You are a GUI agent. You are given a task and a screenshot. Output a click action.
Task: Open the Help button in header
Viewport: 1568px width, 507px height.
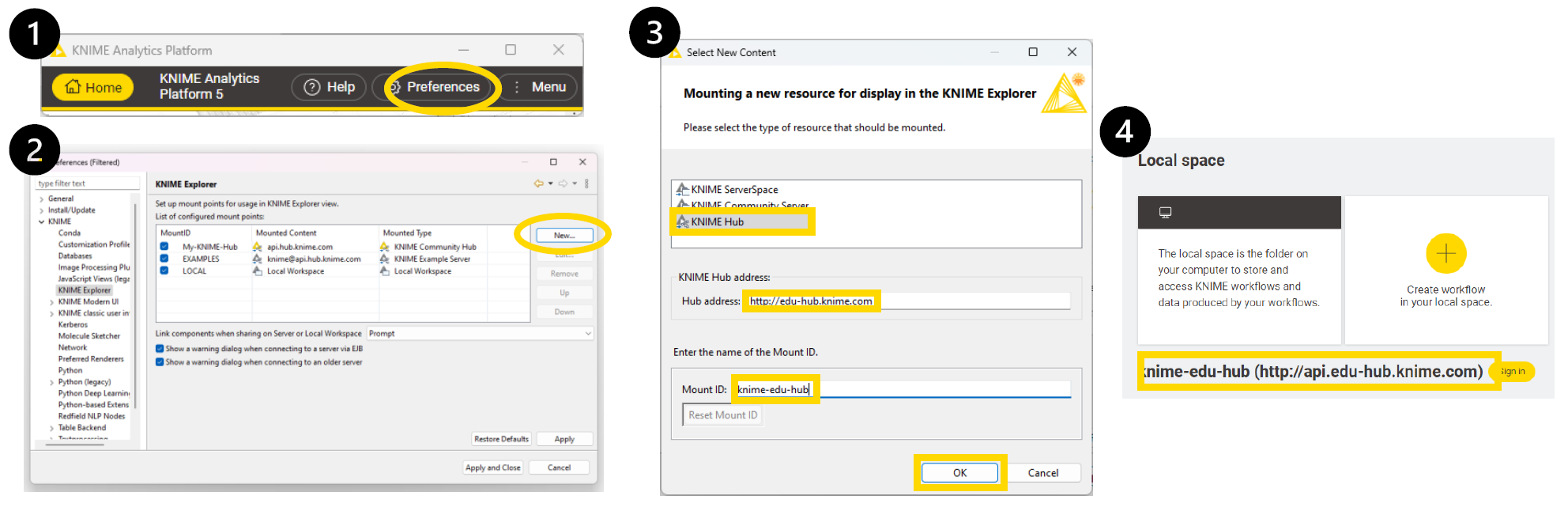[329, 87]
